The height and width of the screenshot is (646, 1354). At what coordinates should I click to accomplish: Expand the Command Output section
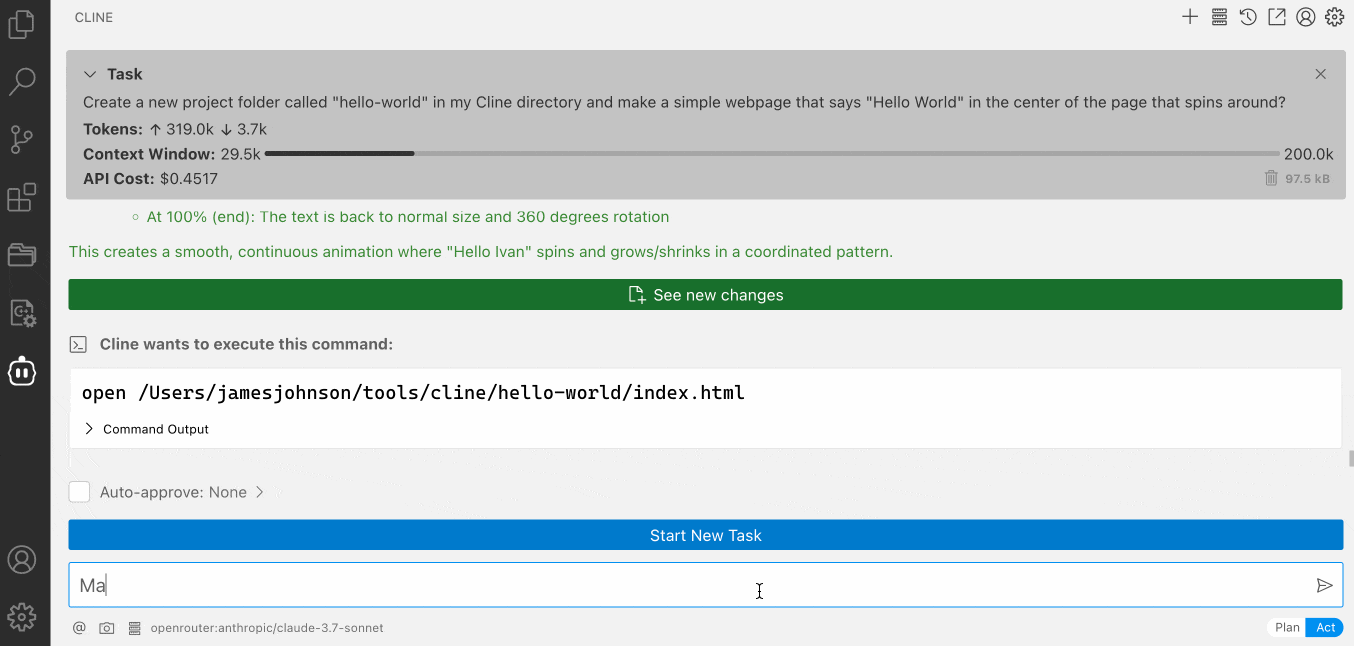[89, 429]
